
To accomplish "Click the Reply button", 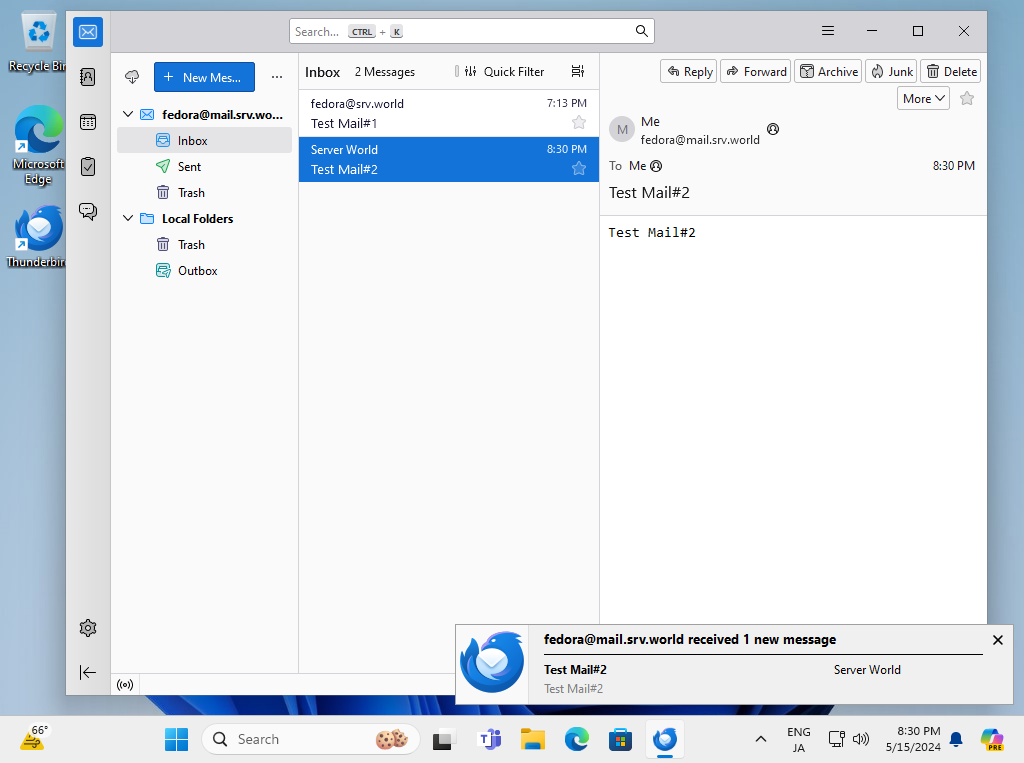I will tap(688, 71).
